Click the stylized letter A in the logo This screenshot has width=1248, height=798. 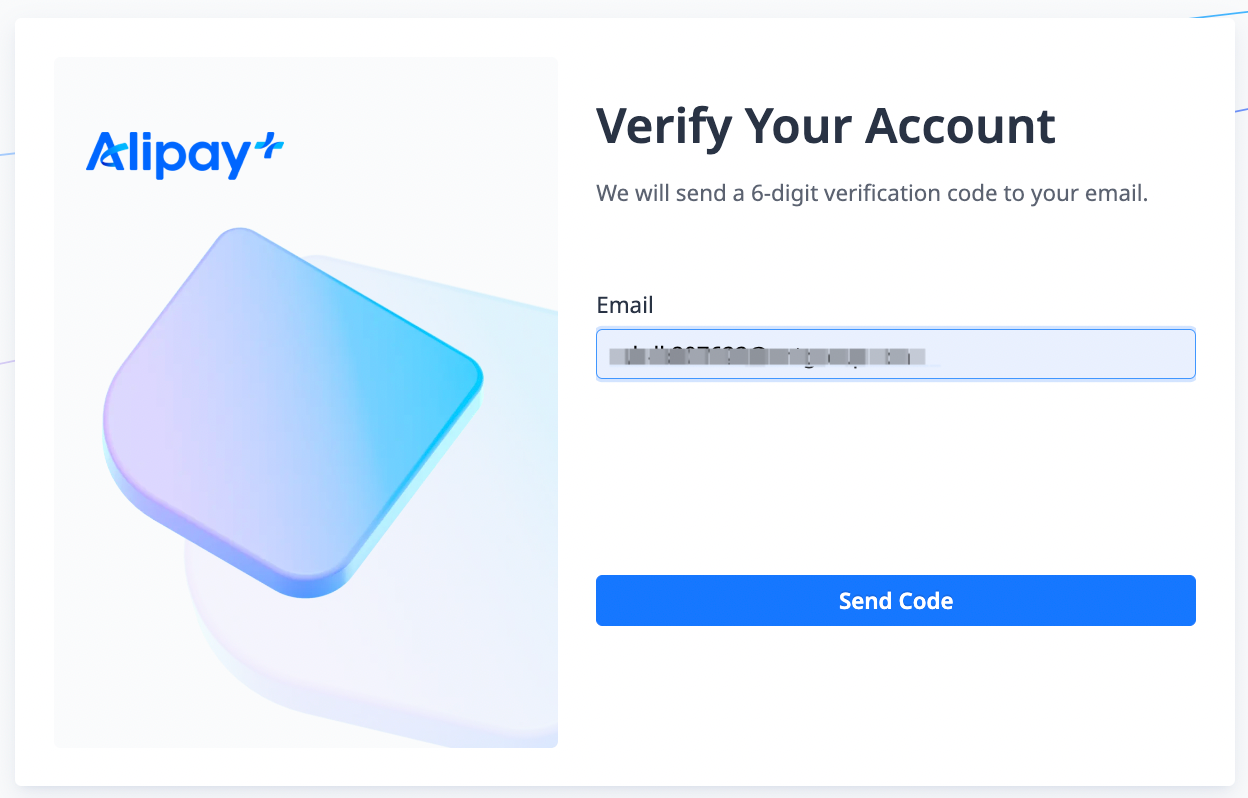click(104, 152)
